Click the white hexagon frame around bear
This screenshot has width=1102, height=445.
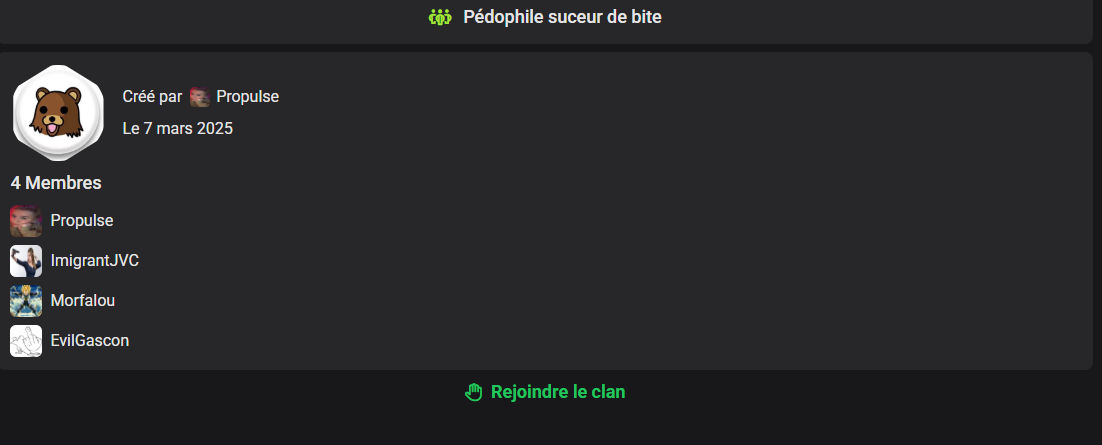coord(58,112)
